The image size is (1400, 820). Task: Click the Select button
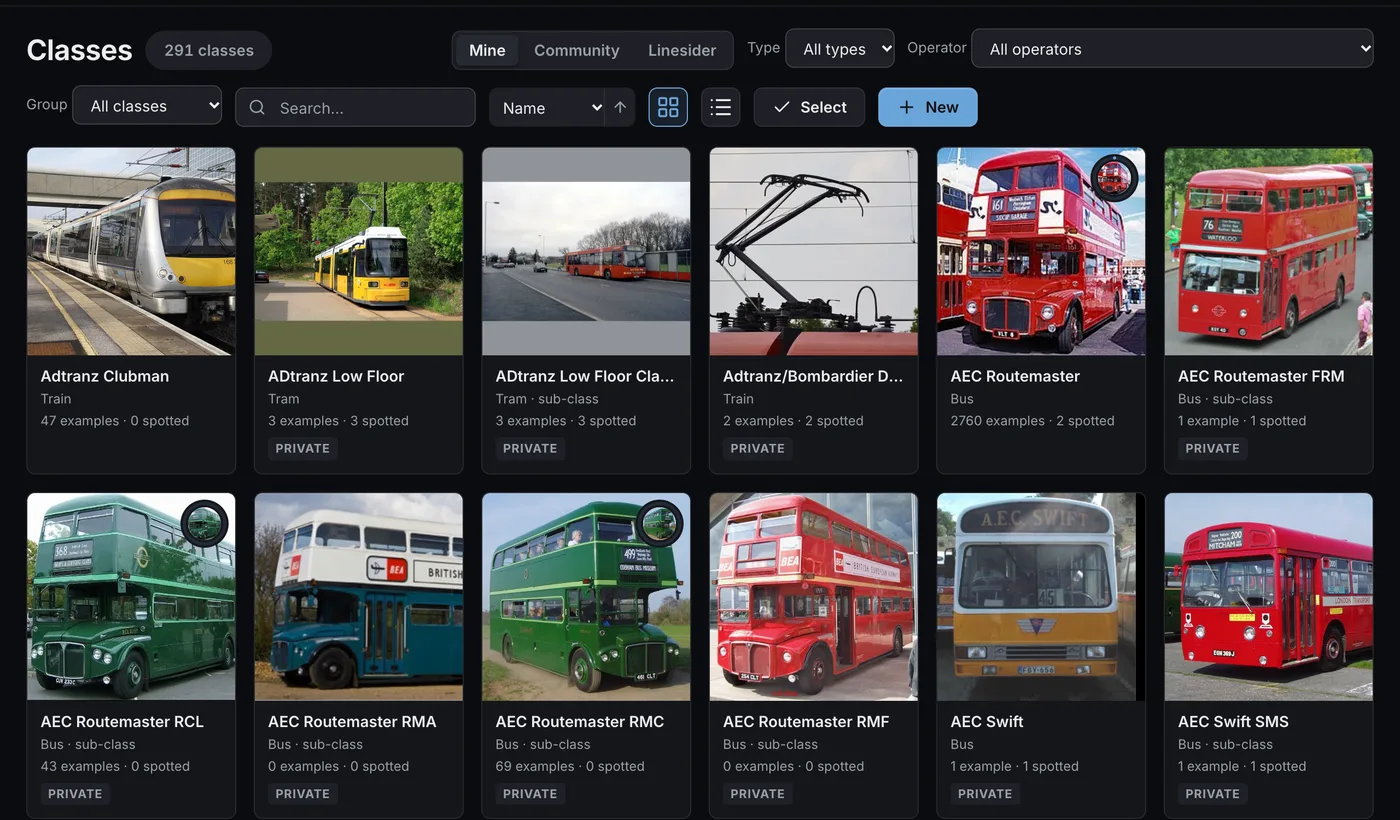pos(809,107)
